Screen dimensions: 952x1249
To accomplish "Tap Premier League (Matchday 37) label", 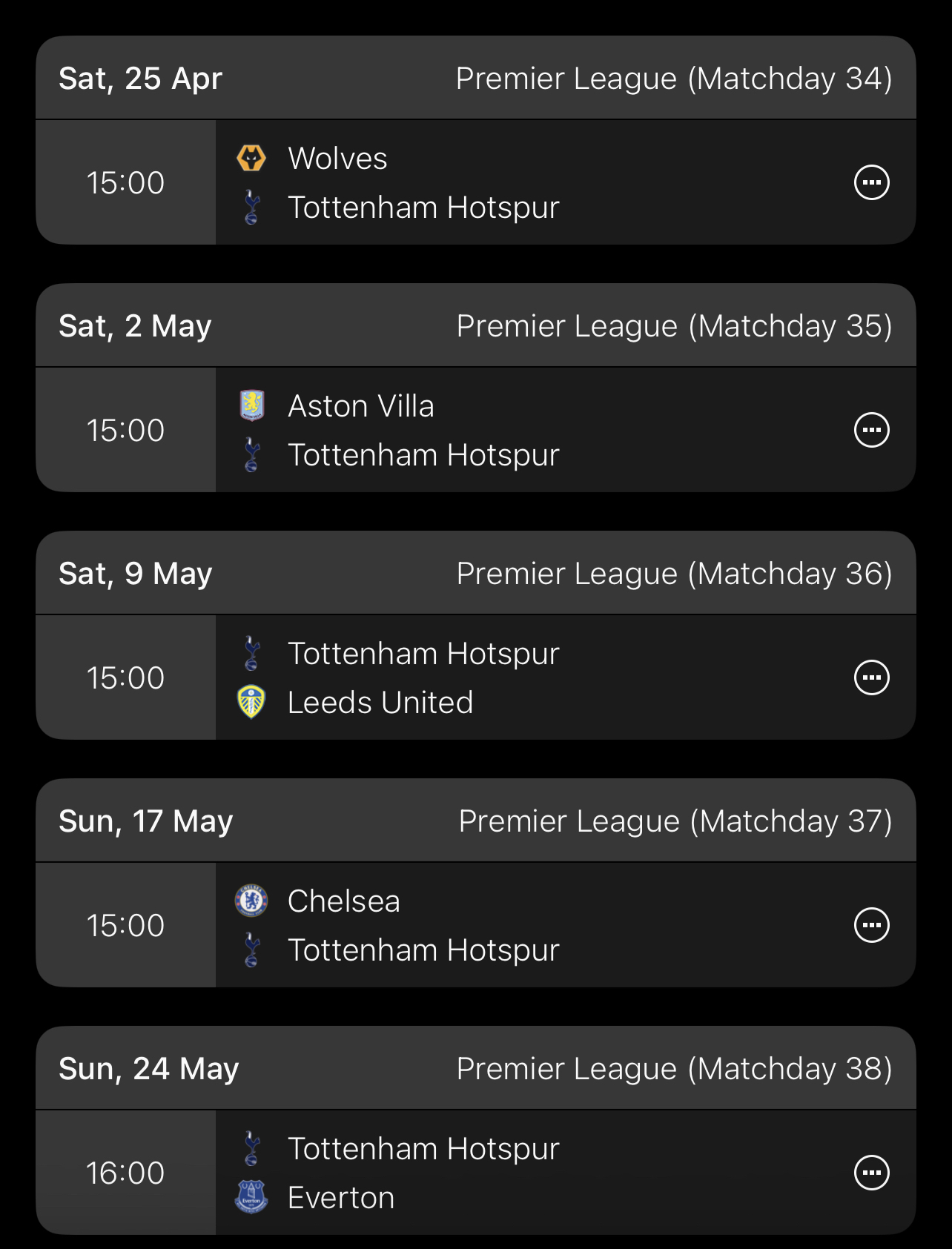I will click(675, 821).
